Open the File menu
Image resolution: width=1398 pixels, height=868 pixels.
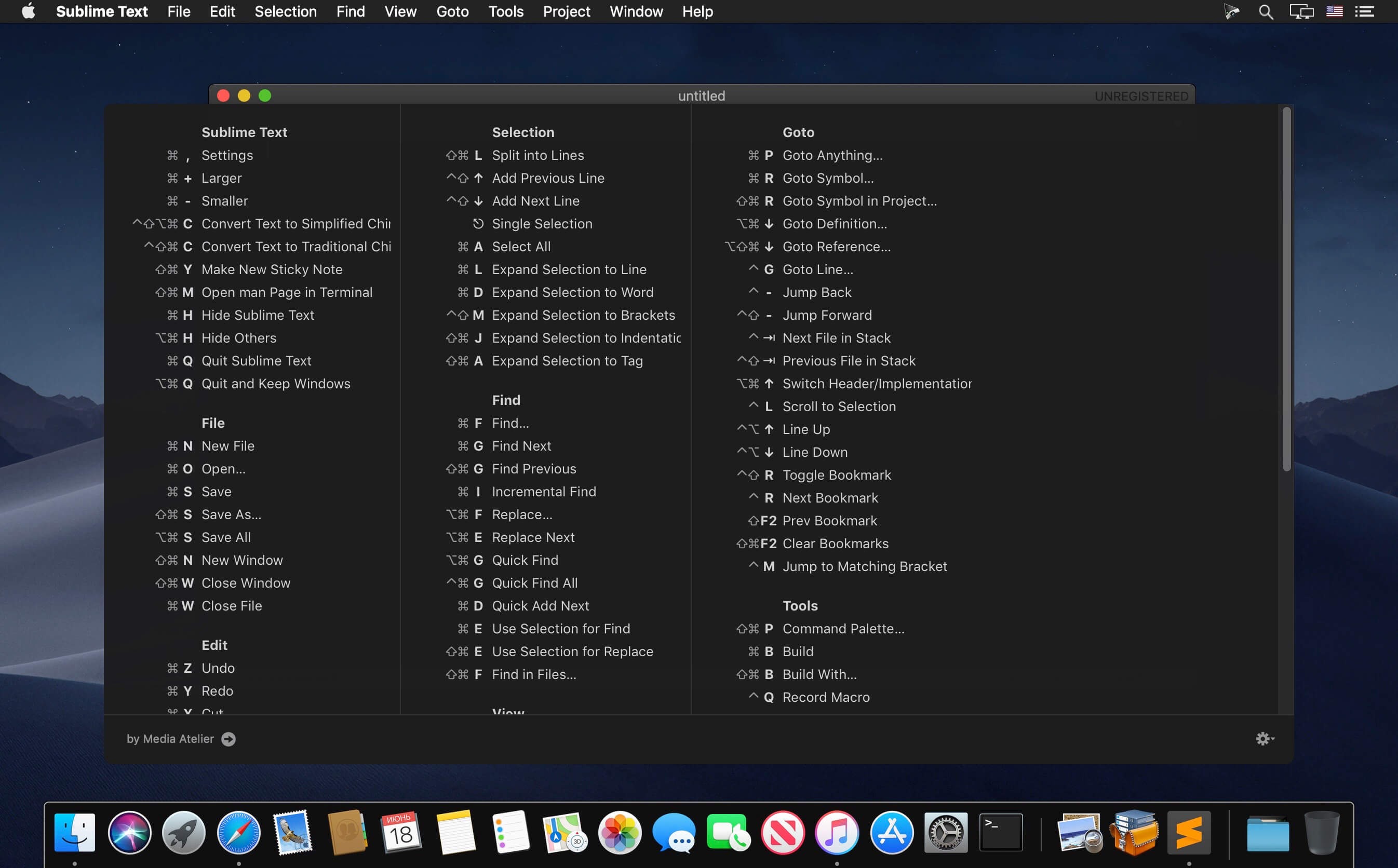pyautogui.click(x=179, y=11)
